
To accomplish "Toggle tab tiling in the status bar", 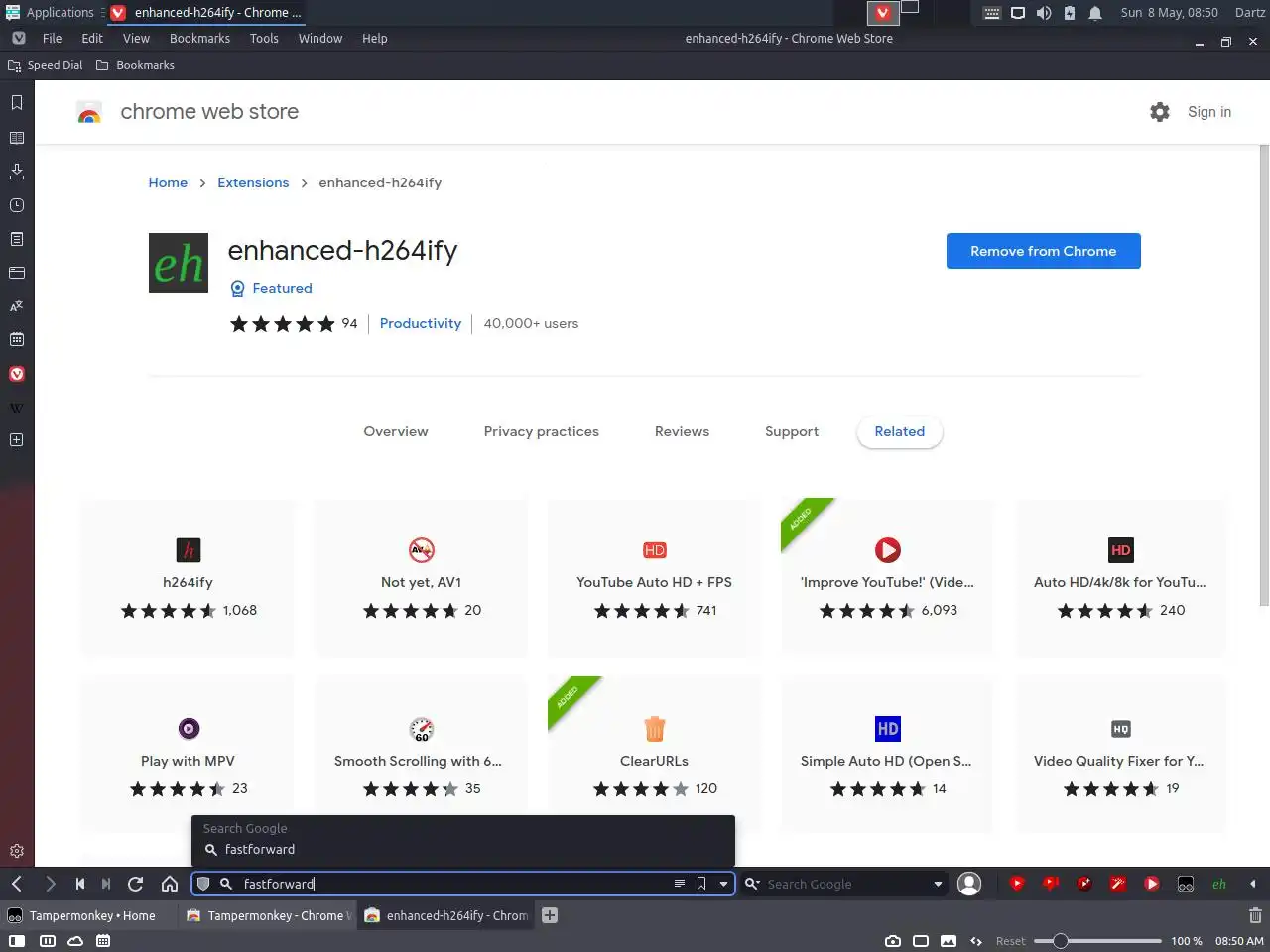I will click(47, 941).
